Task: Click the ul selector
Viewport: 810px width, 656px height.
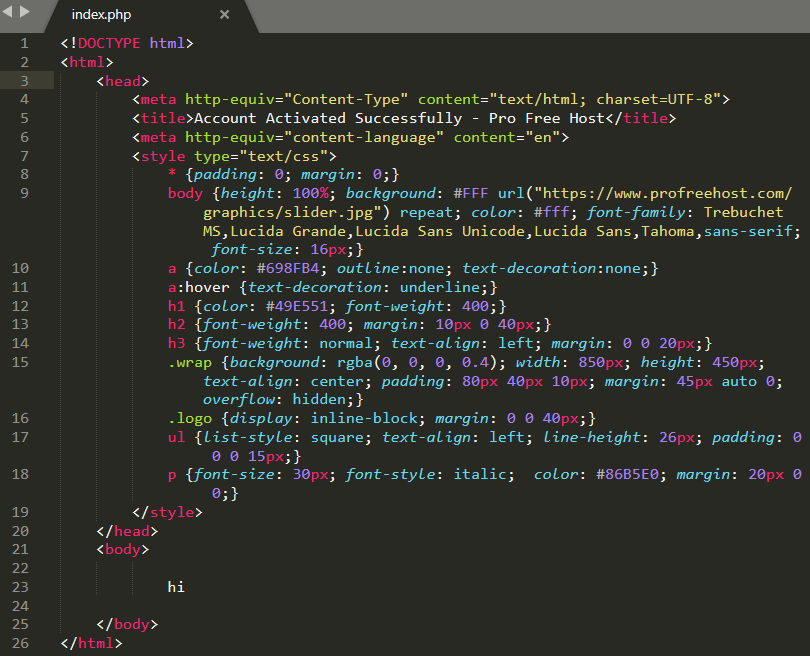Action: click(x=176, y=438)
